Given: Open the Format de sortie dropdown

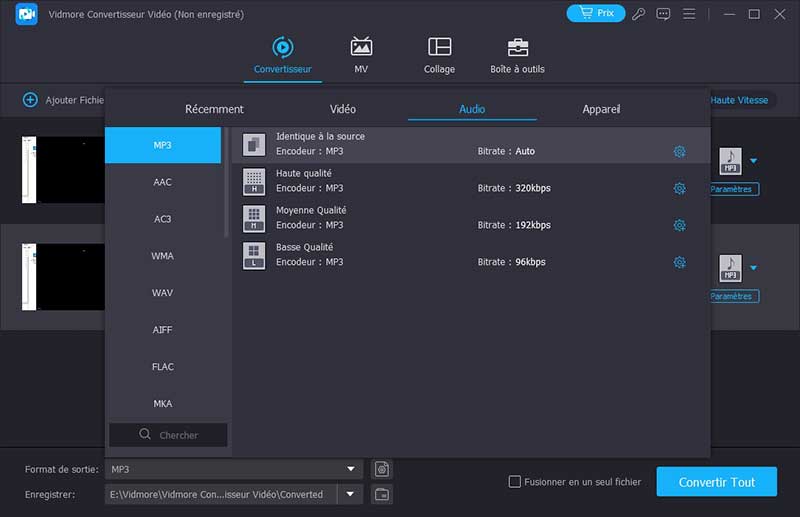Looking at the screenshot, I should pos(234,469).
